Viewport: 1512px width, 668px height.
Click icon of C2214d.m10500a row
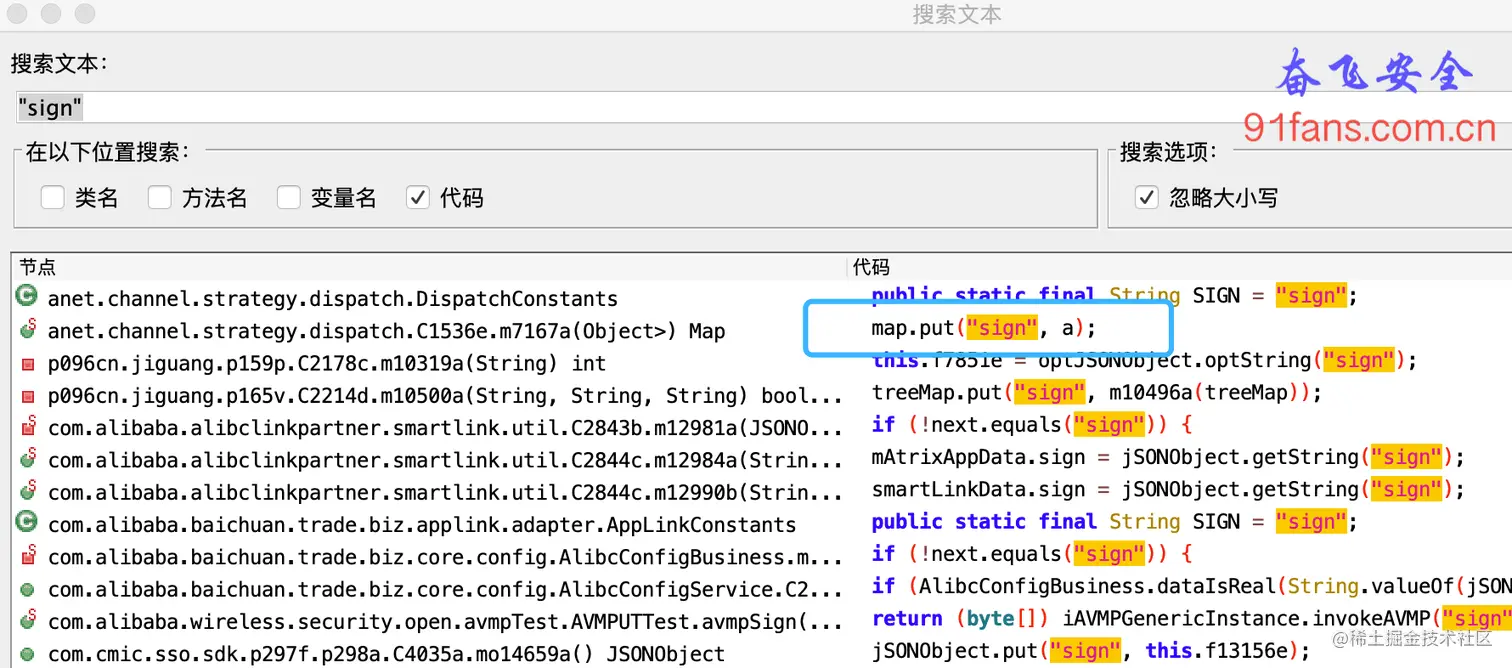pyautogui.click(x=27, y=395)
